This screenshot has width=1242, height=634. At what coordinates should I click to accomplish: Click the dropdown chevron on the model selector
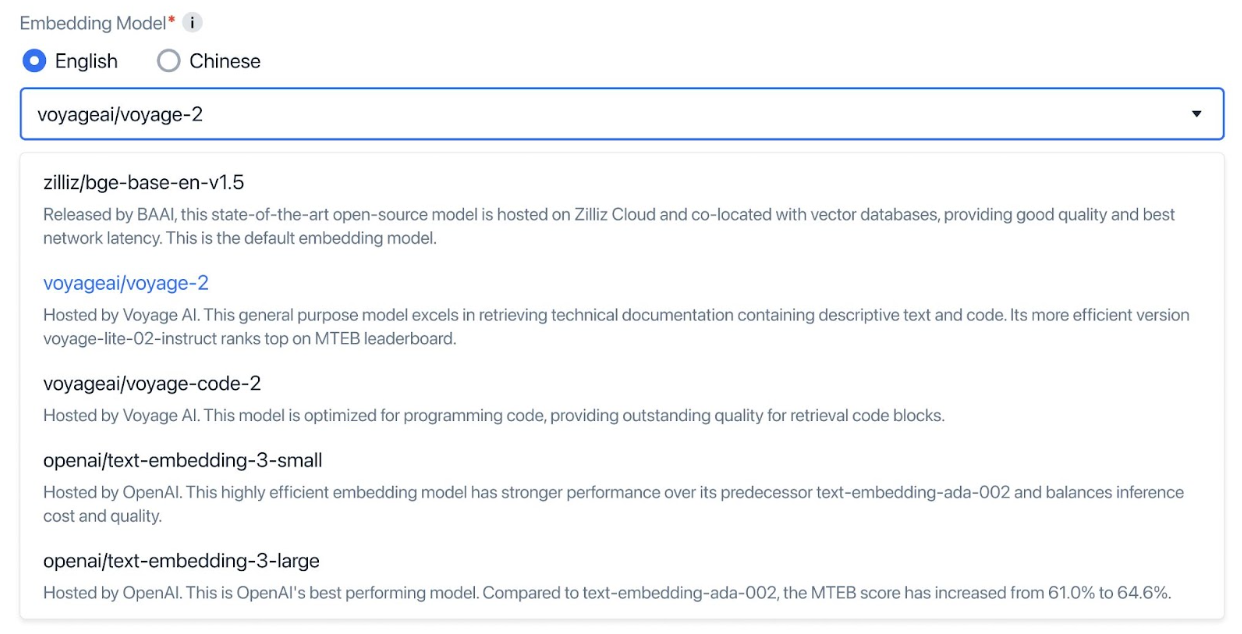(x=1198, y=114)
